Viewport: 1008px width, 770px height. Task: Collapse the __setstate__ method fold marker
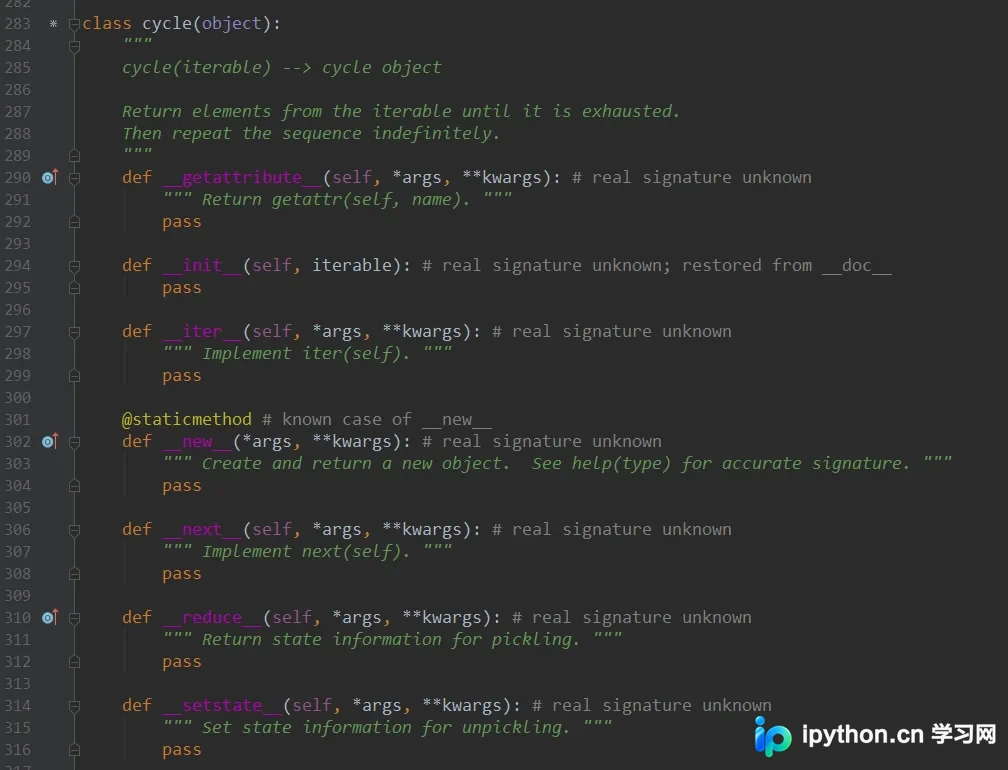74,706
